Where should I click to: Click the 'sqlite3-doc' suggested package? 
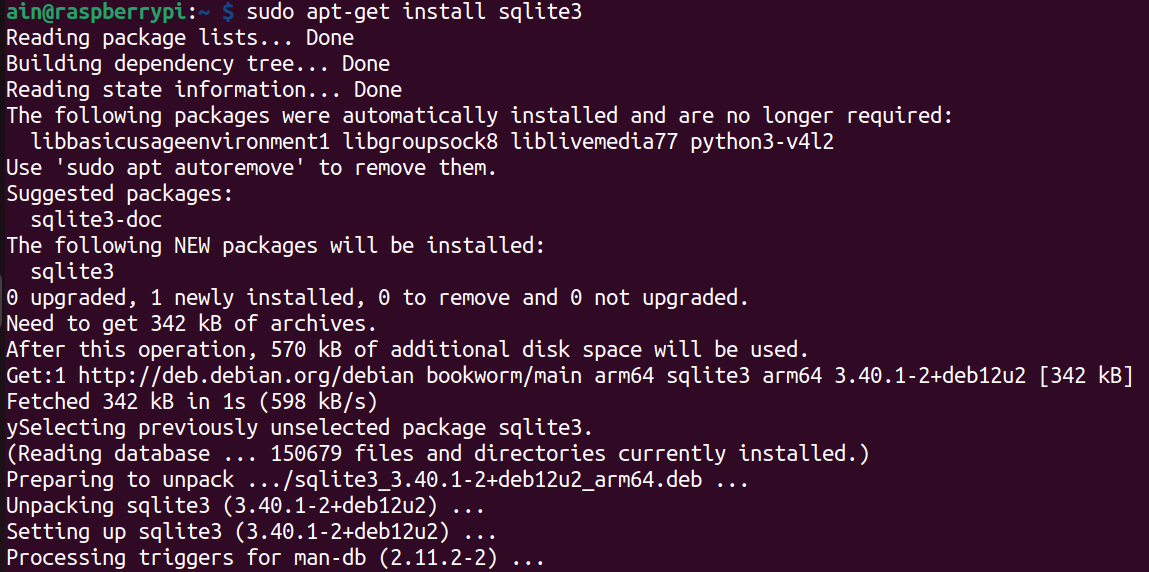97,220
